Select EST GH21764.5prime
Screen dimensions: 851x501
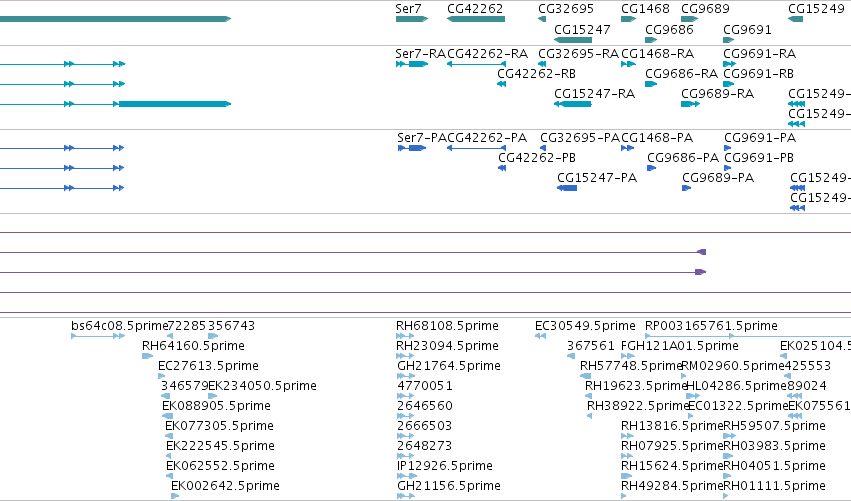[x=449, y=366]
